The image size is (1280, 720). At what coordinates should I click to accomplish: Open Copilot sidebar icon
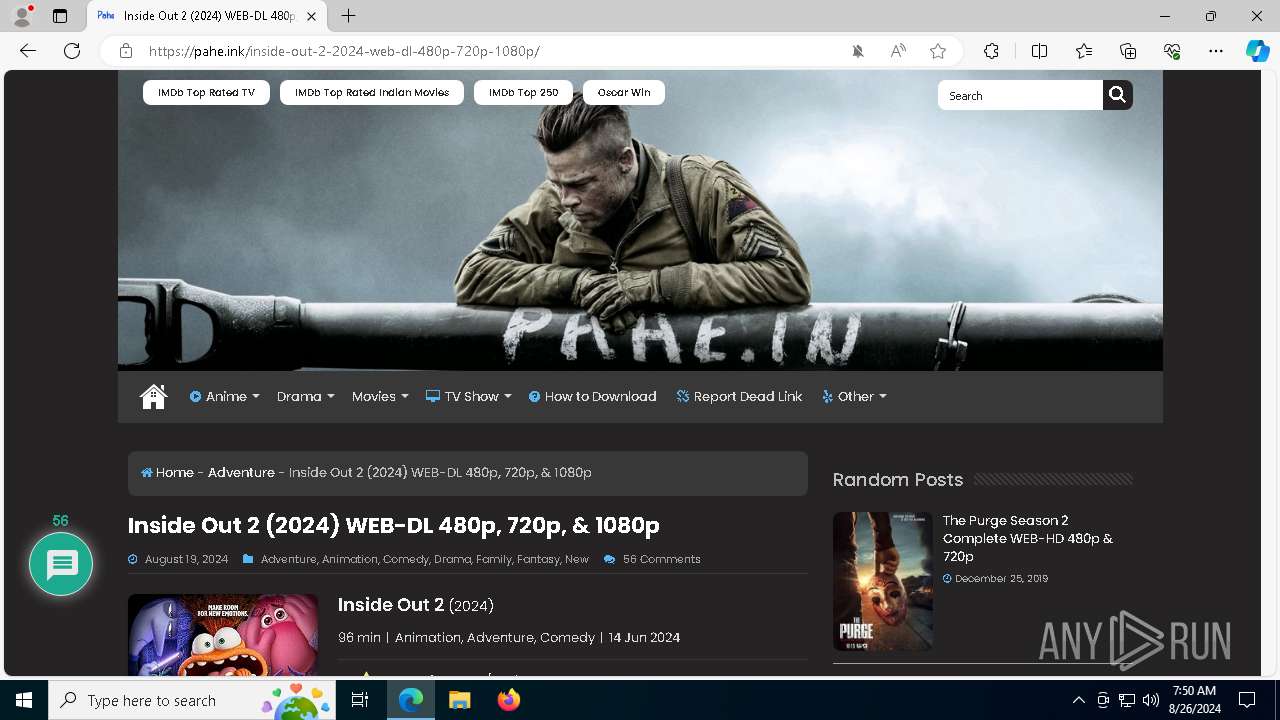pos(1257,51)
